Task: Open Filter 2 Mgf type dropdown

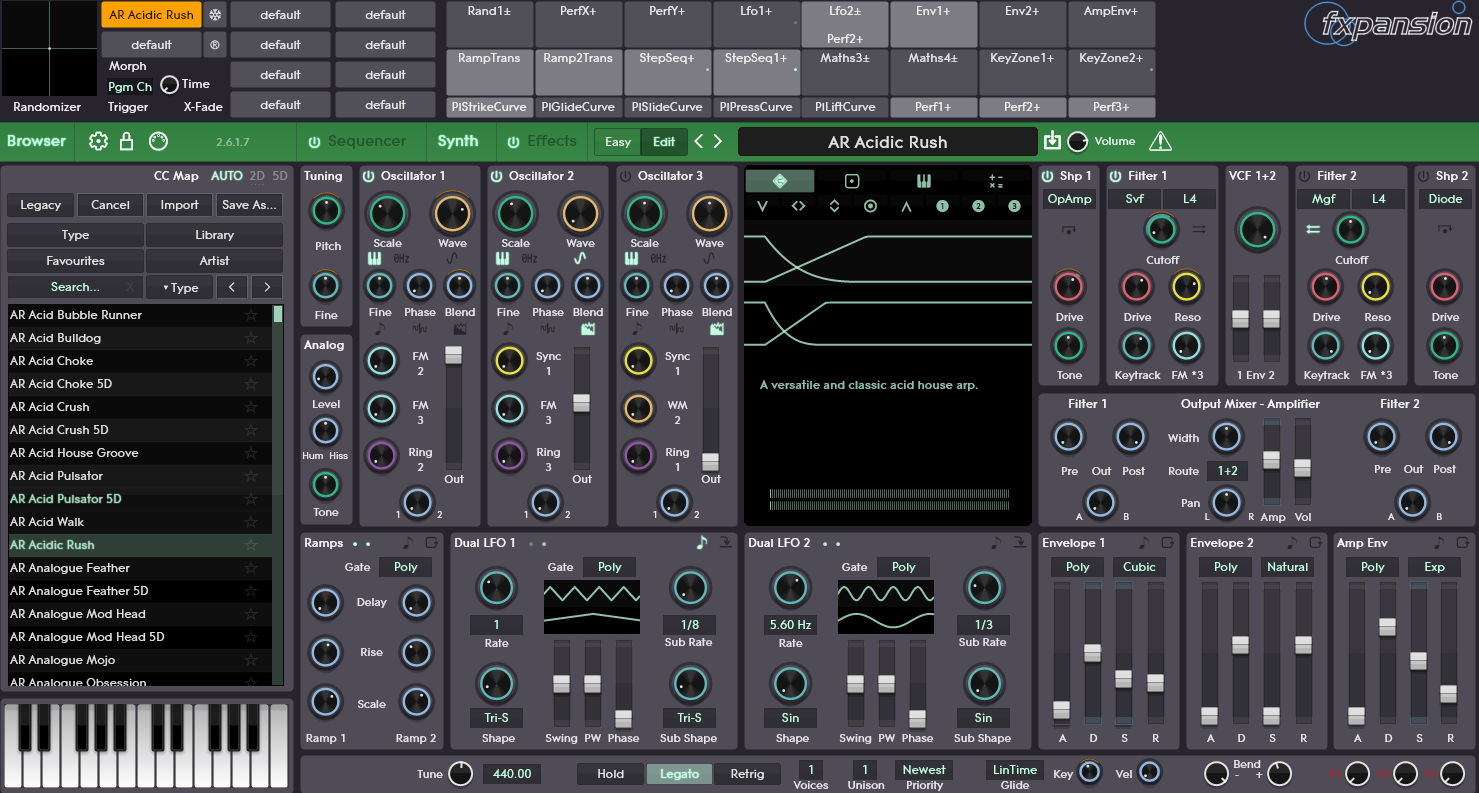Action: click(x=1324, y=199)
